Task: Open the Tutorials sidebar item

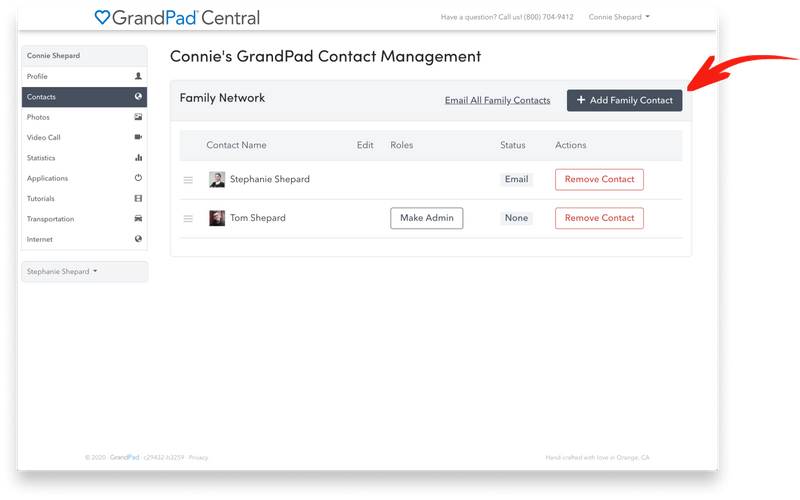Action: 42,199
